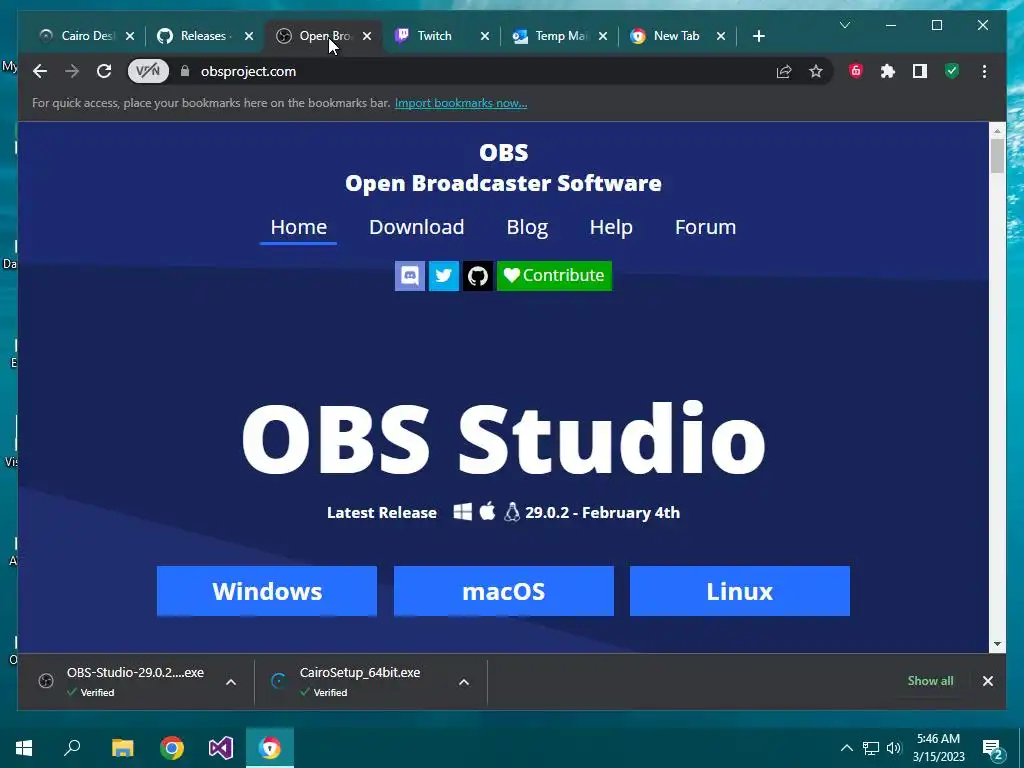Reload the obsproject.com page
1024x768 pixels.
[x=104, y=71]
